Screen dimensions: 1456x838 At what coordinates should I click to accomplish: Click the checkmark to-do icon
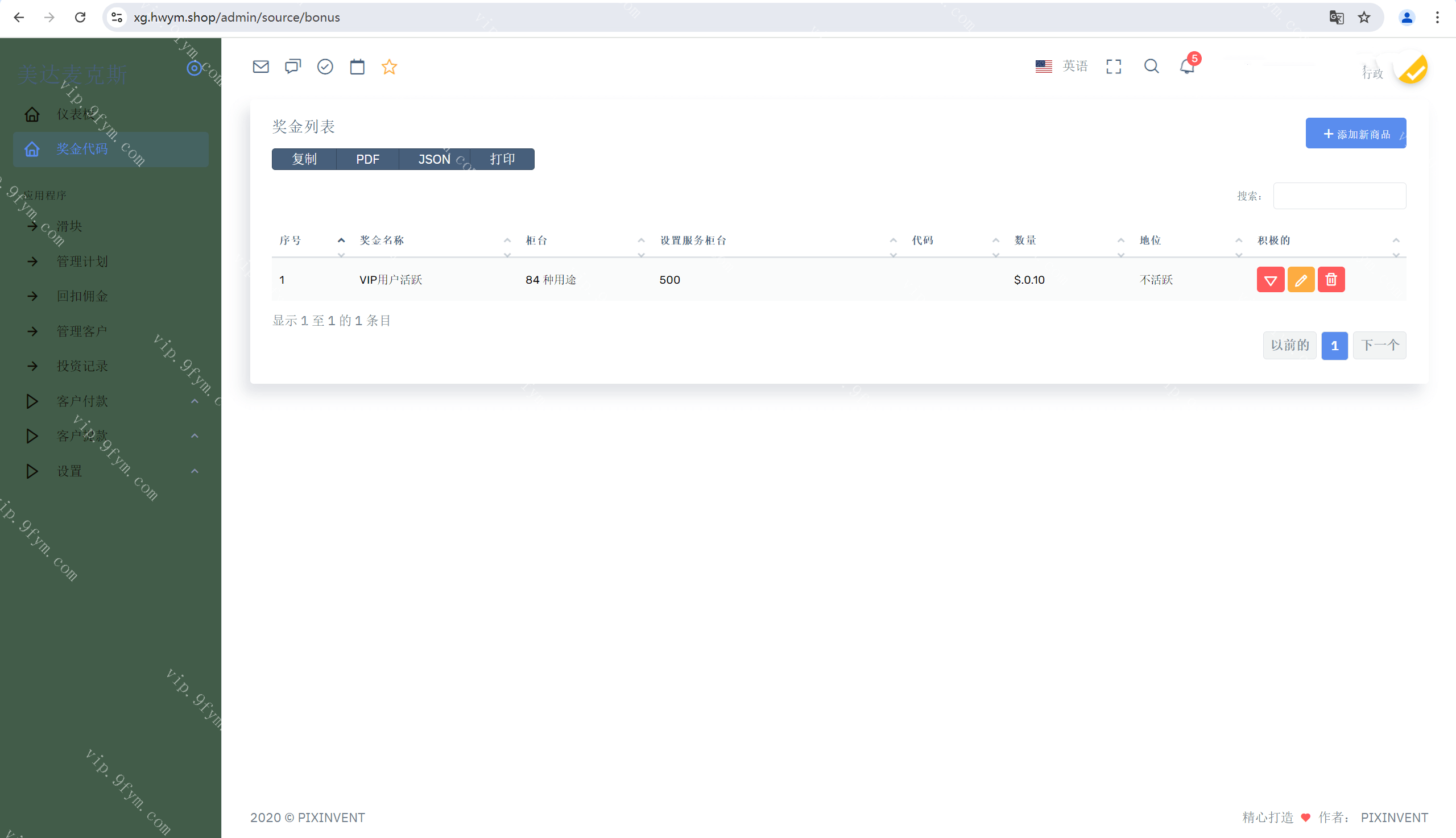(x=325, y=67)
